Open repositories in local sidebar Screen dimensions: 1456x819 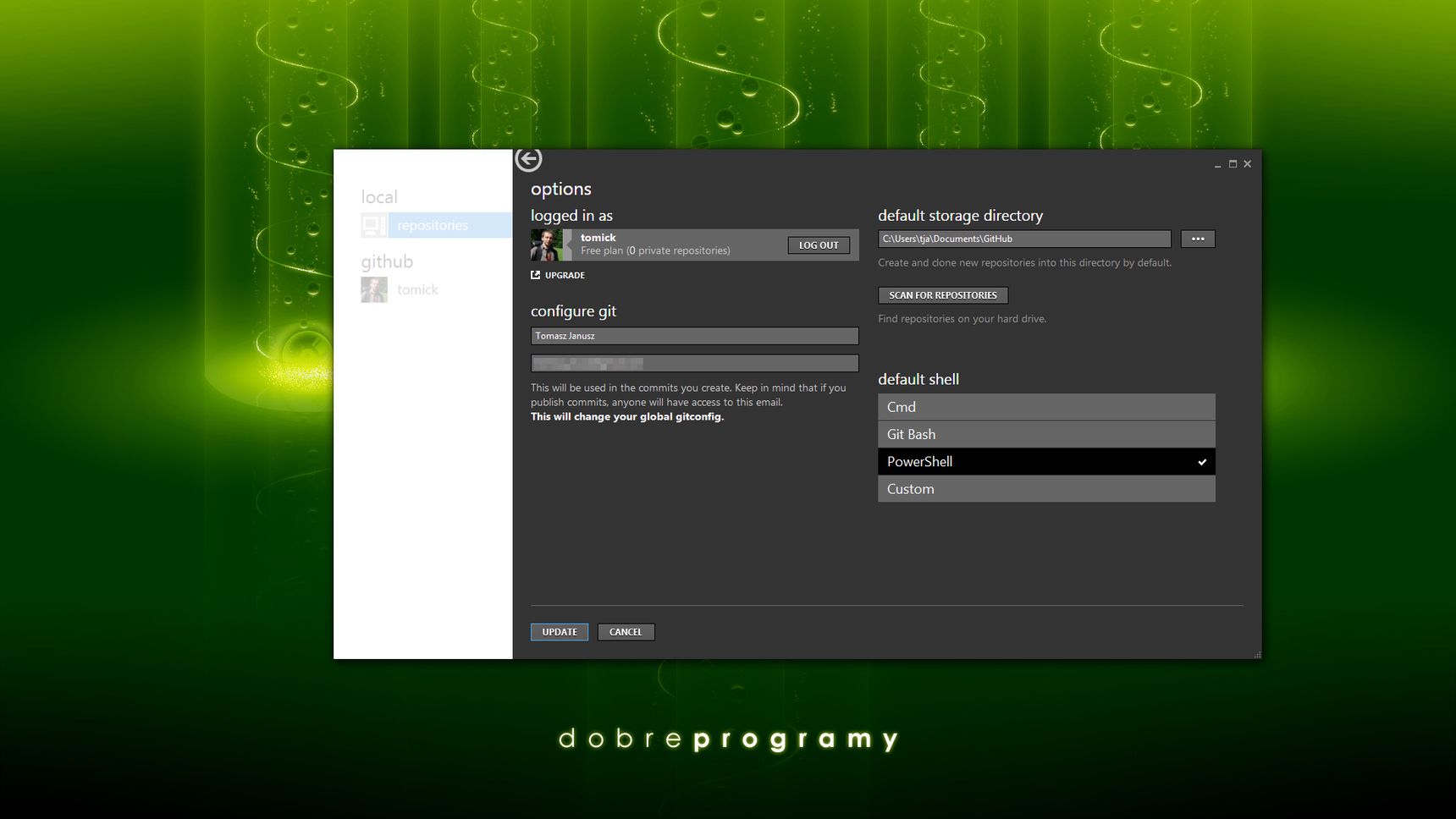click(x=436, y=225)
